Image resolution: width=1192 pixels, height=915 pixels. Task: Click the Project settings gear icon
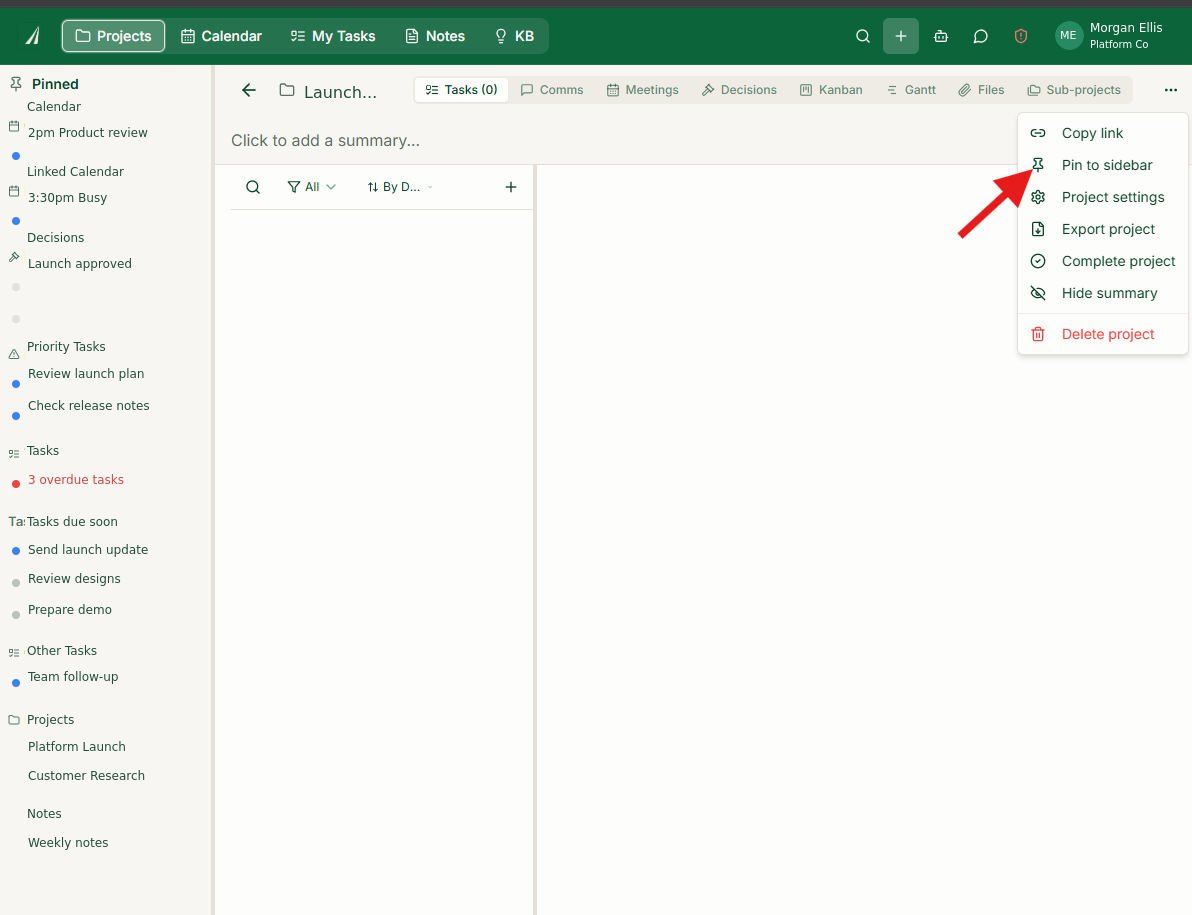(1038, 197)
